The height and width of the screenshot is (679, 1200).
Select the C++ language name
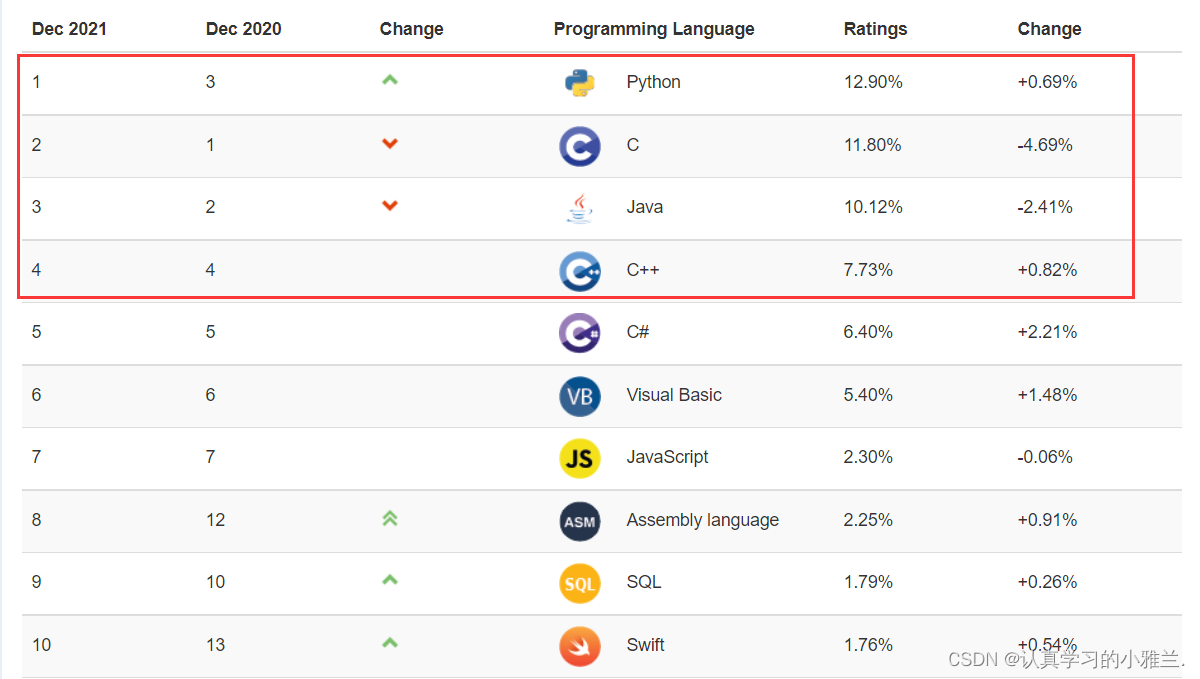pyautogui.click(x=643, y=270)
